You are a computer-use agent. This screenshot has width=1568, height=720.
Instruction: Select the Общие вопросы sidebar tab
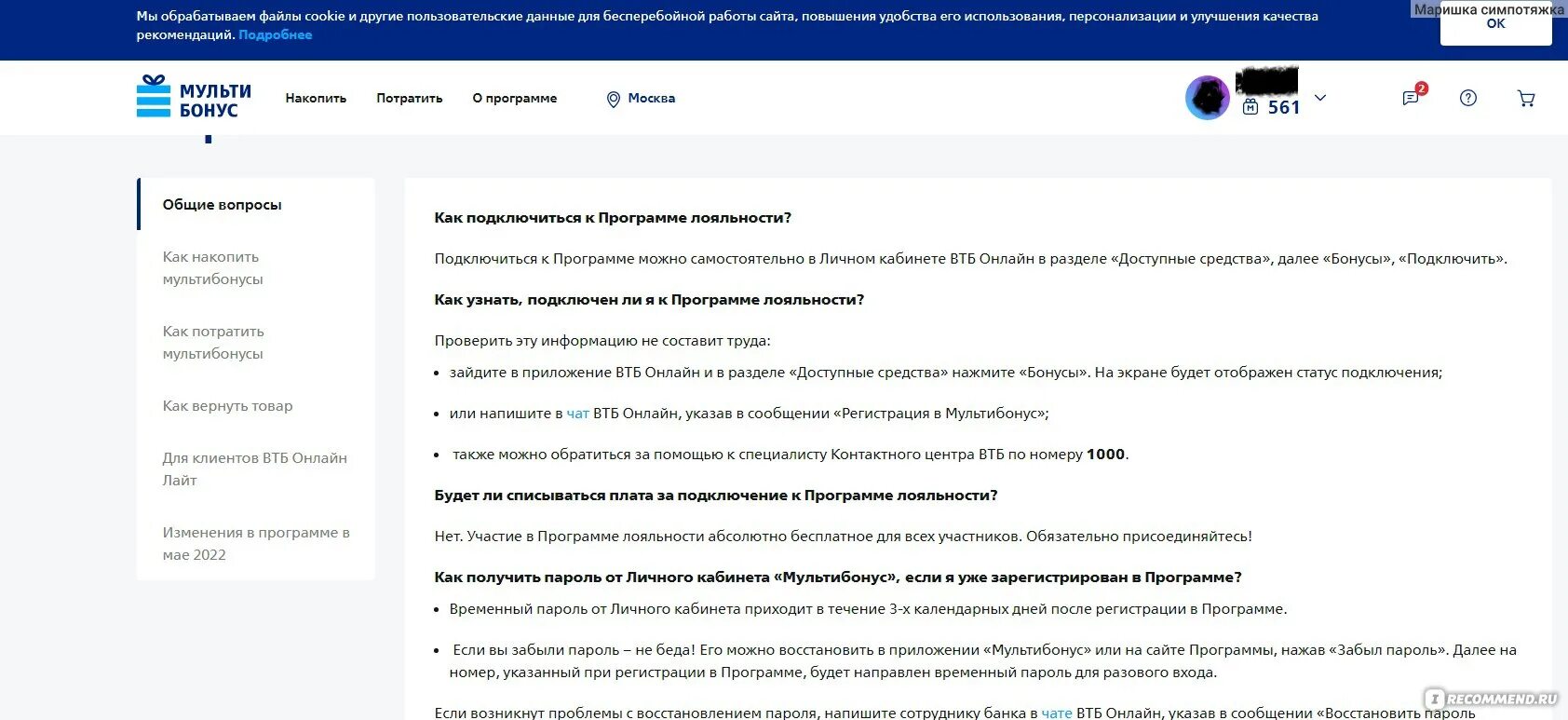click(256, 204)
